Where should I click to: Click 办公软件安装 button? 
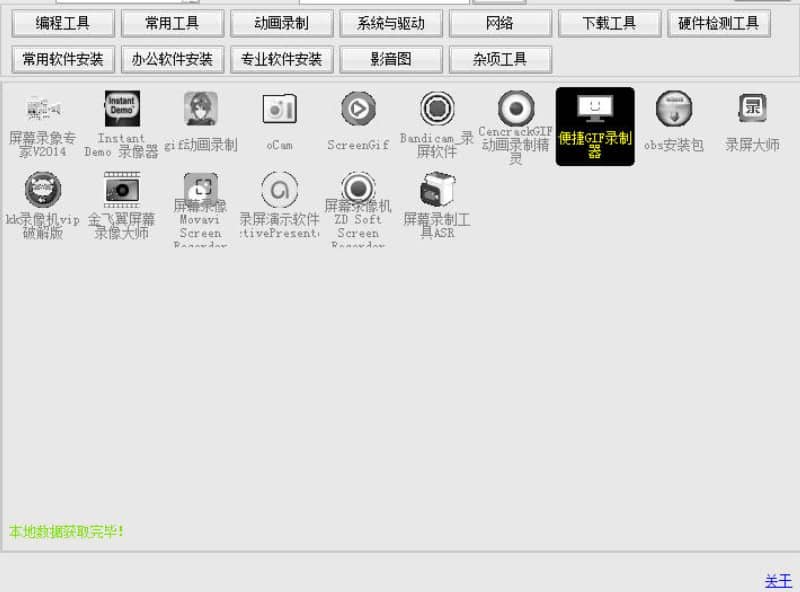pyautogui.click(x=172, y=60)
